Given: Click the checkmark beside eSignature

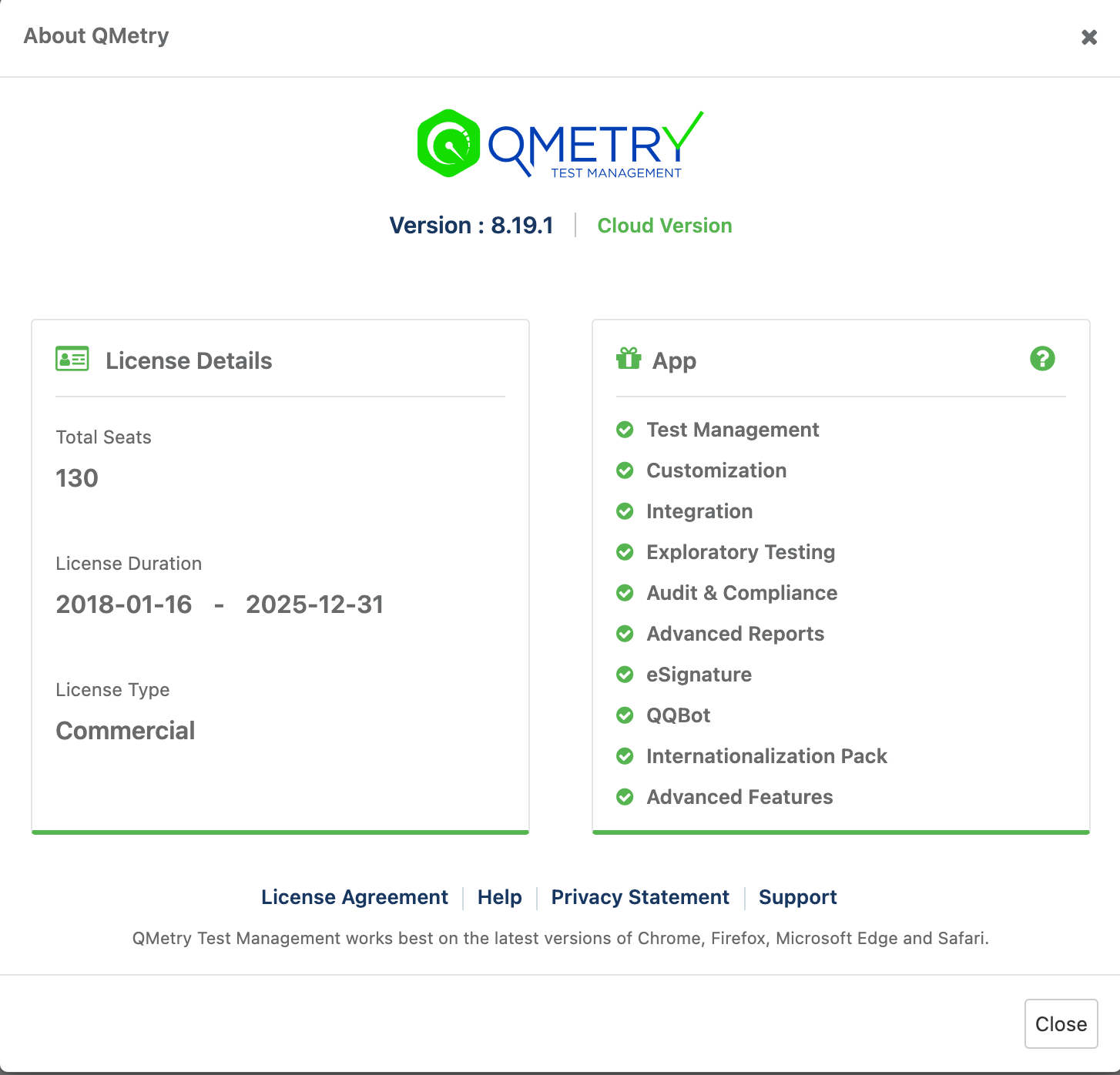Looking at the screenshot, I should [x=625, y=675].
